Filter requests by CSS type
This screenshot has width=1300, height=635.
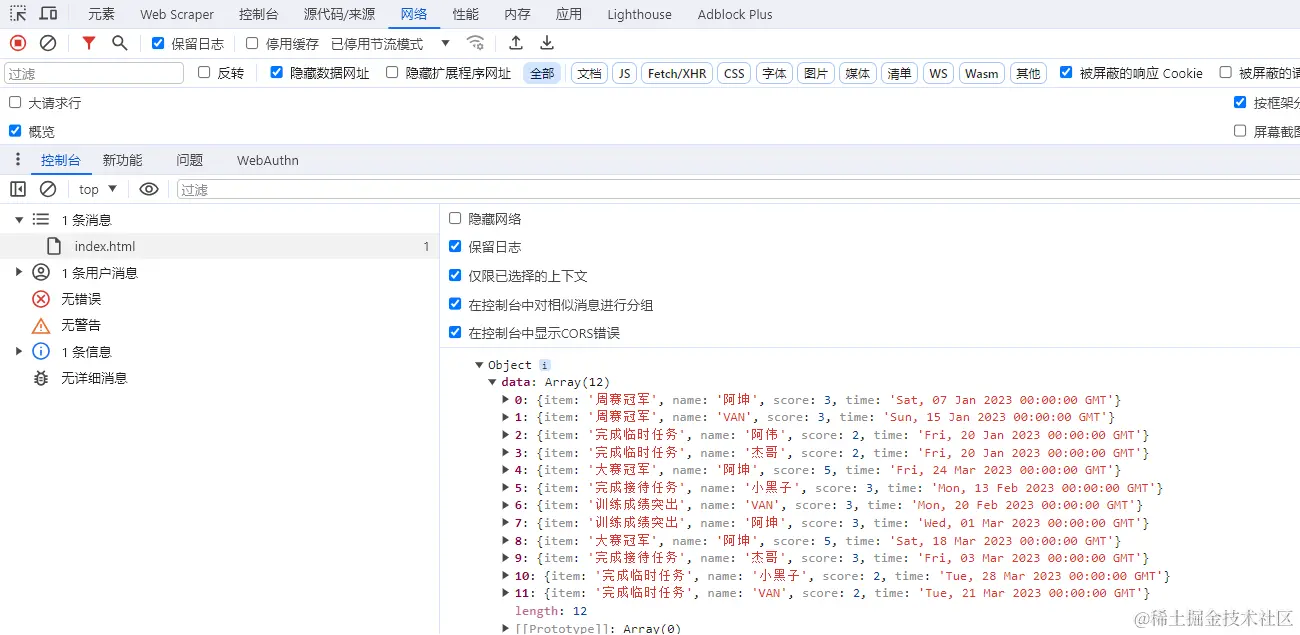tap(734, 73)
